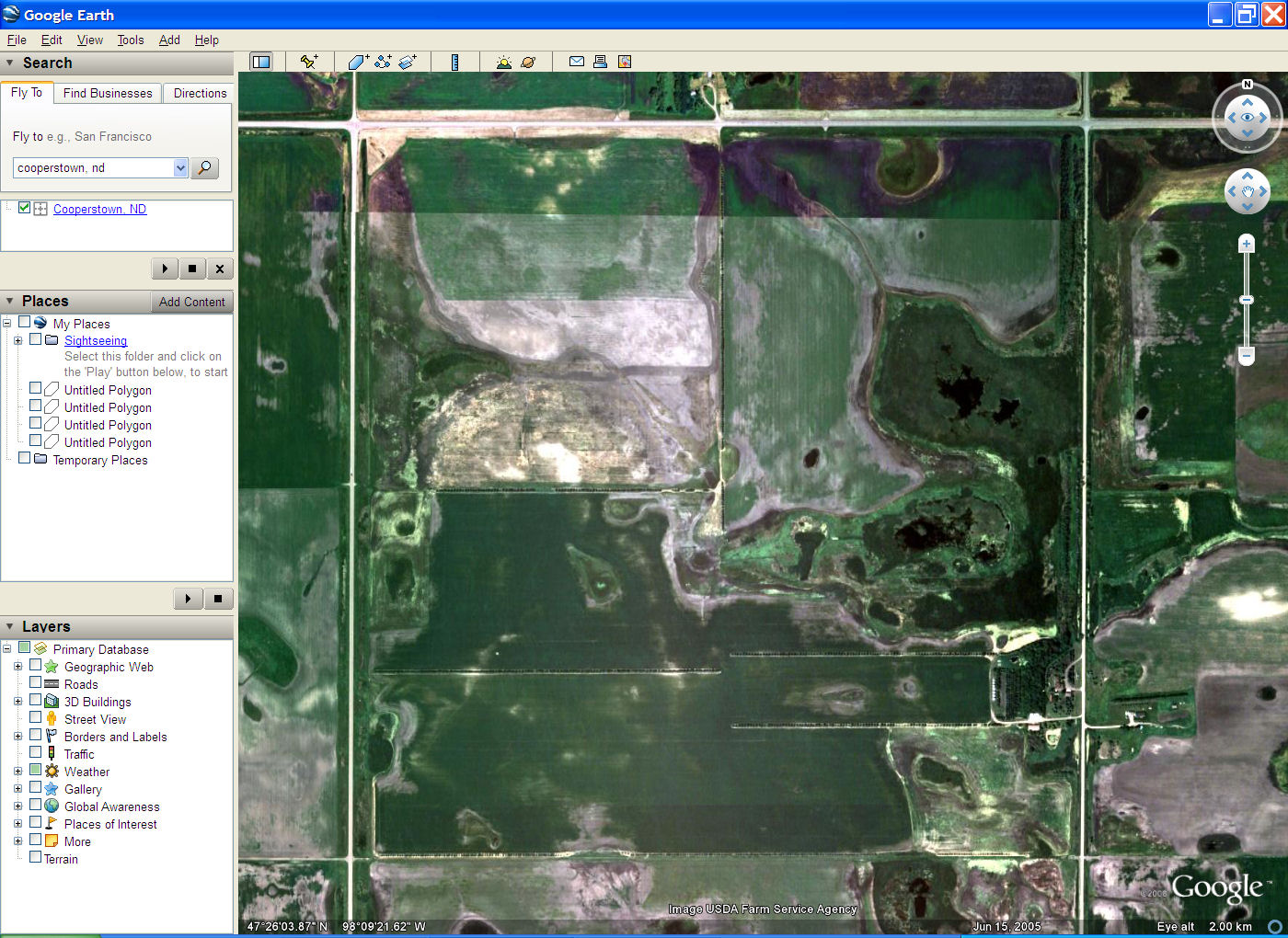Switch to Find Businesses tab
The image size is (1288, 938).
[x=108, y=93]
